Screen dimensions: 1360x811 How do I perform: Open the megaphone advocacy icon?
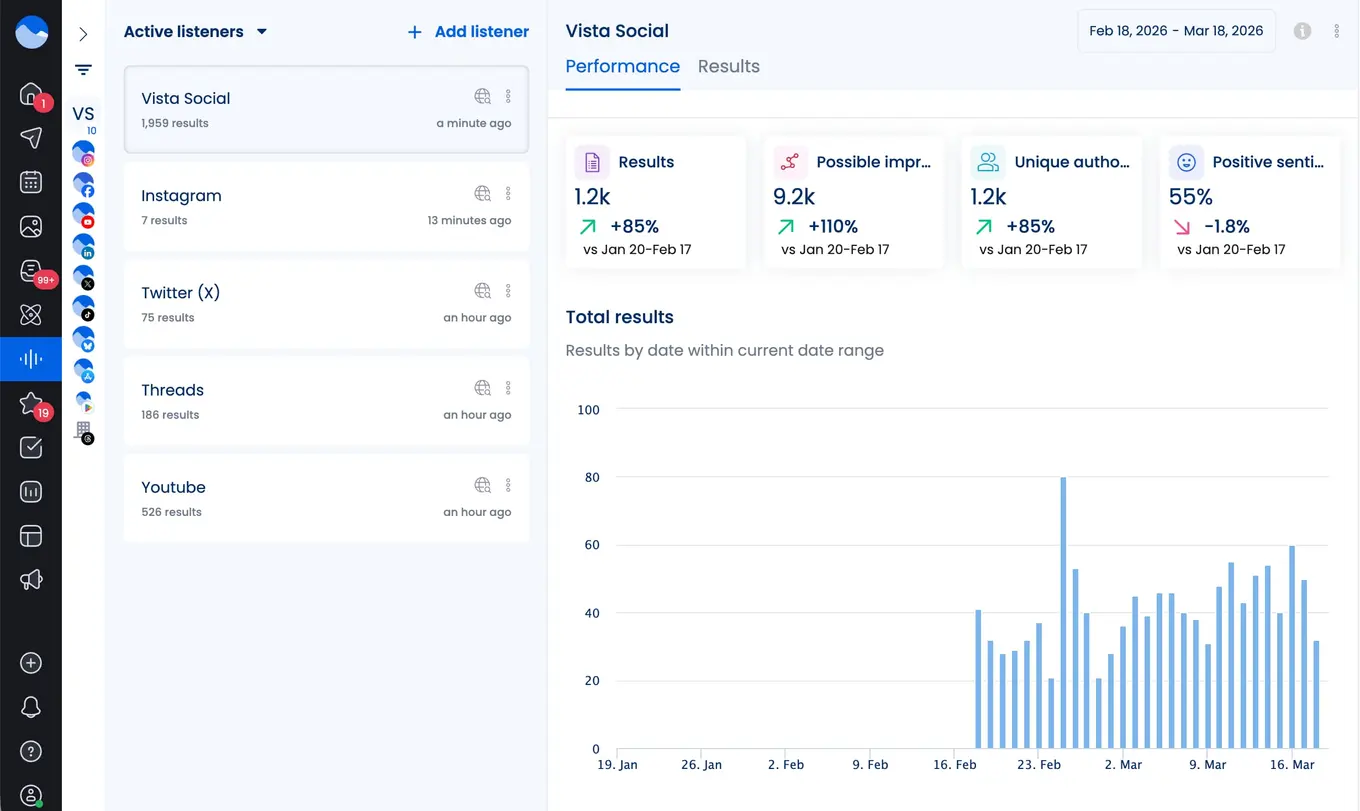coord(31,579)
